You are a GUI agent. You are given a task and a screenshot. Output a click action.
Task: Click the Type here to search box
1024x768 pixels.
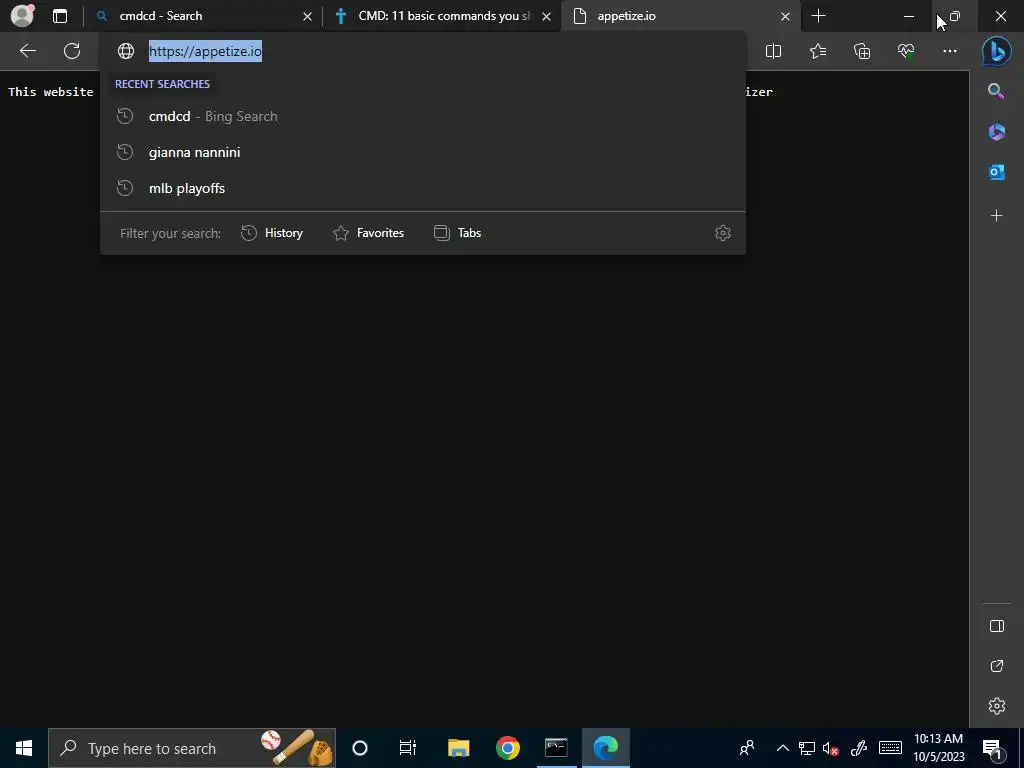[192, 748]
